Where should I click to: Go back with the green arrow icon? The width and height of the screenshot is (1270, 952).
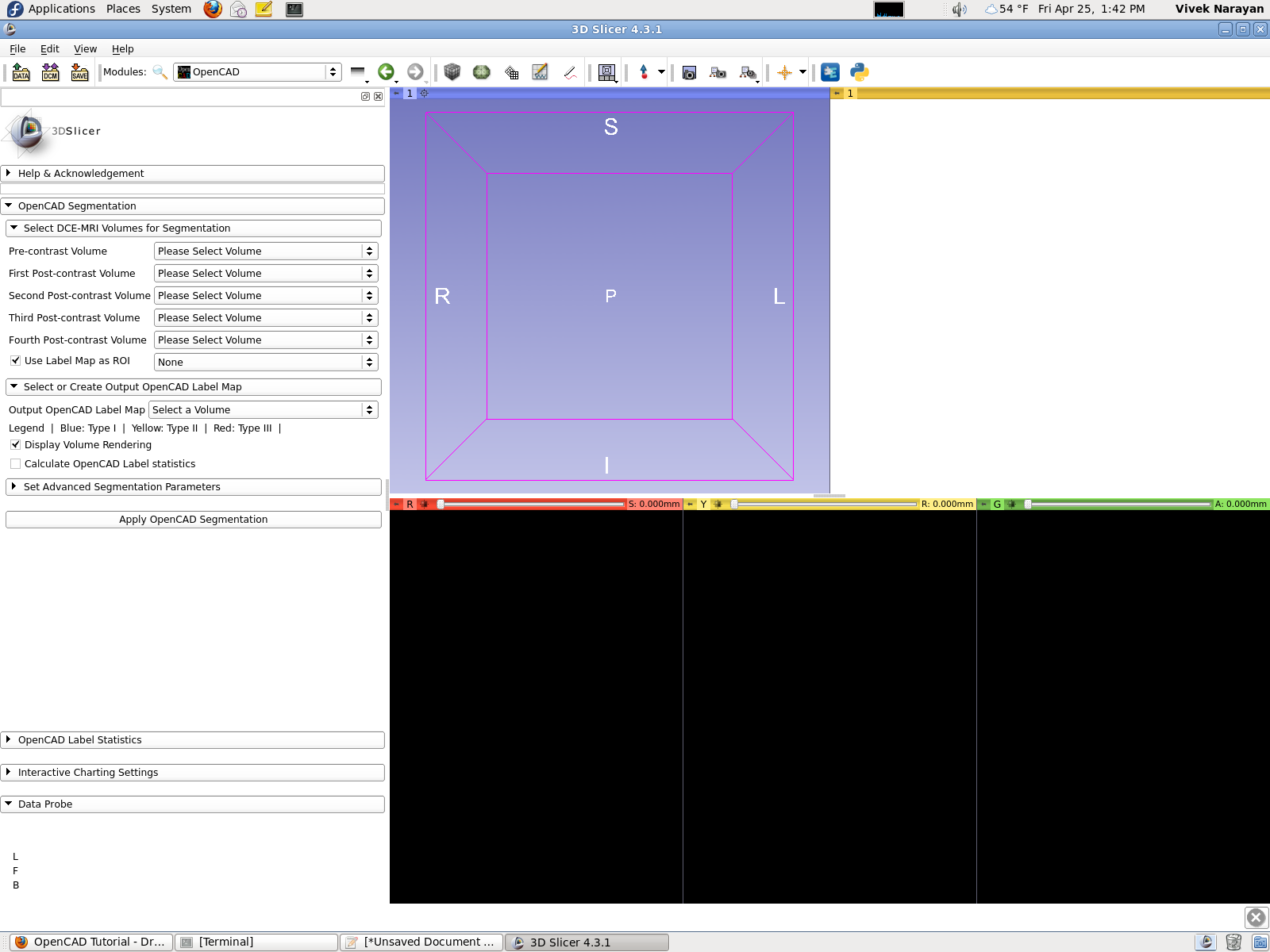coord(386,72)
